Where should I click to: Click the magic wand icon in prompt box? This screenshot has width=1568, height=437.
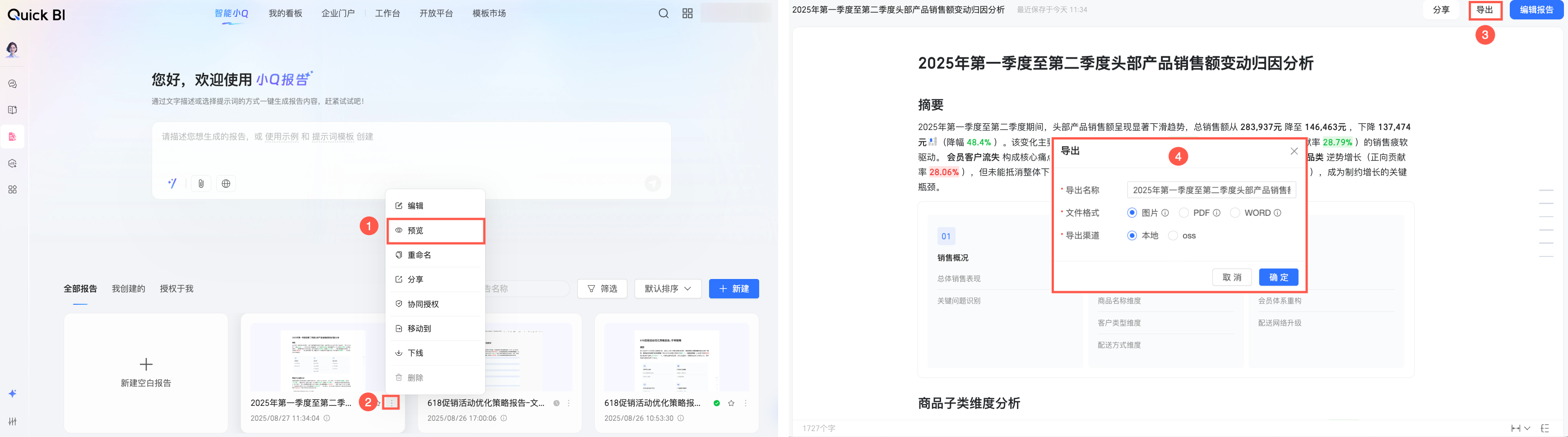[x=172, y=183]
